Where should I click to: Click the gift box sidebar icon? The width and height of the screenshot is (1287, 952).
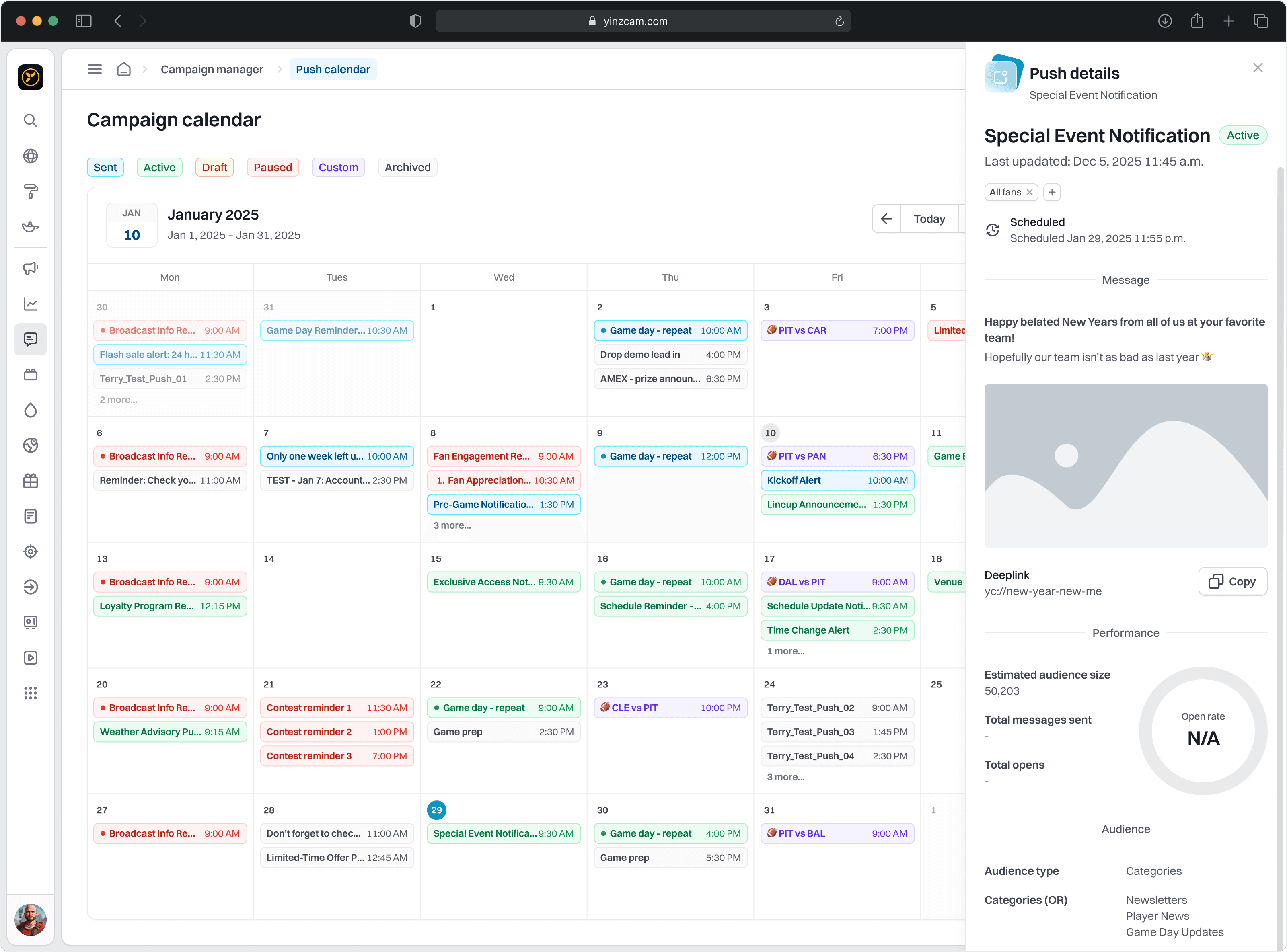[31, 481]
